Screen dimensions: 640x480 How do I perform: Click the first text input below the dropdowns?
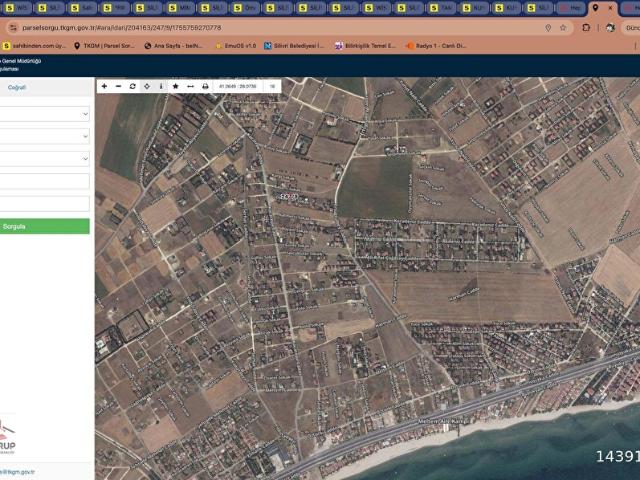pyautogui.click(x=44, y=181)
